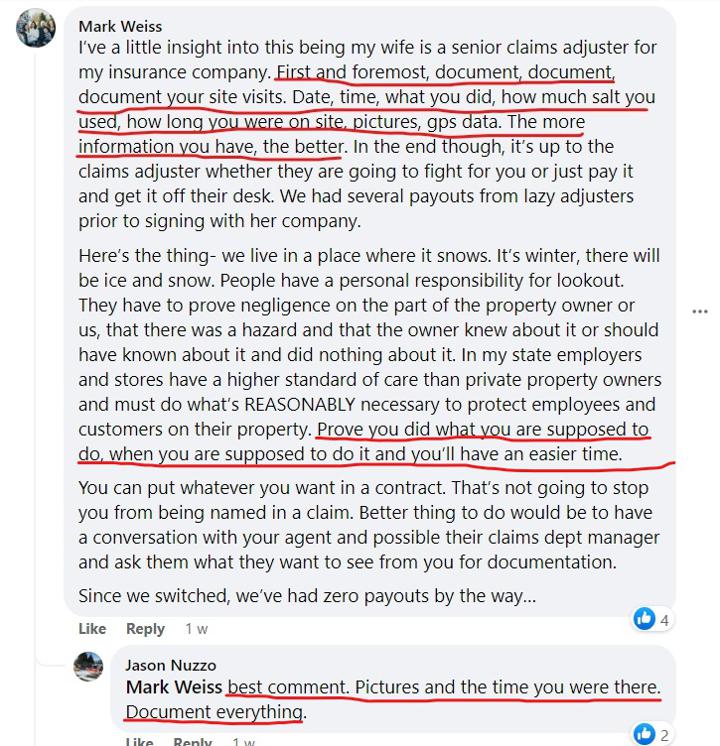Reply to Jason Nuzzo's comment

(x=192, y=742)
